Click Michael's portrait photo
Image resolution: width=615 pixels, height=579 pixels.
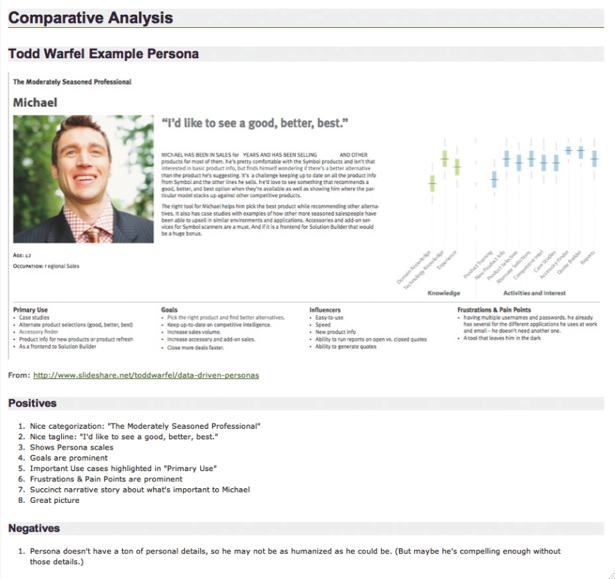(84, 179)
